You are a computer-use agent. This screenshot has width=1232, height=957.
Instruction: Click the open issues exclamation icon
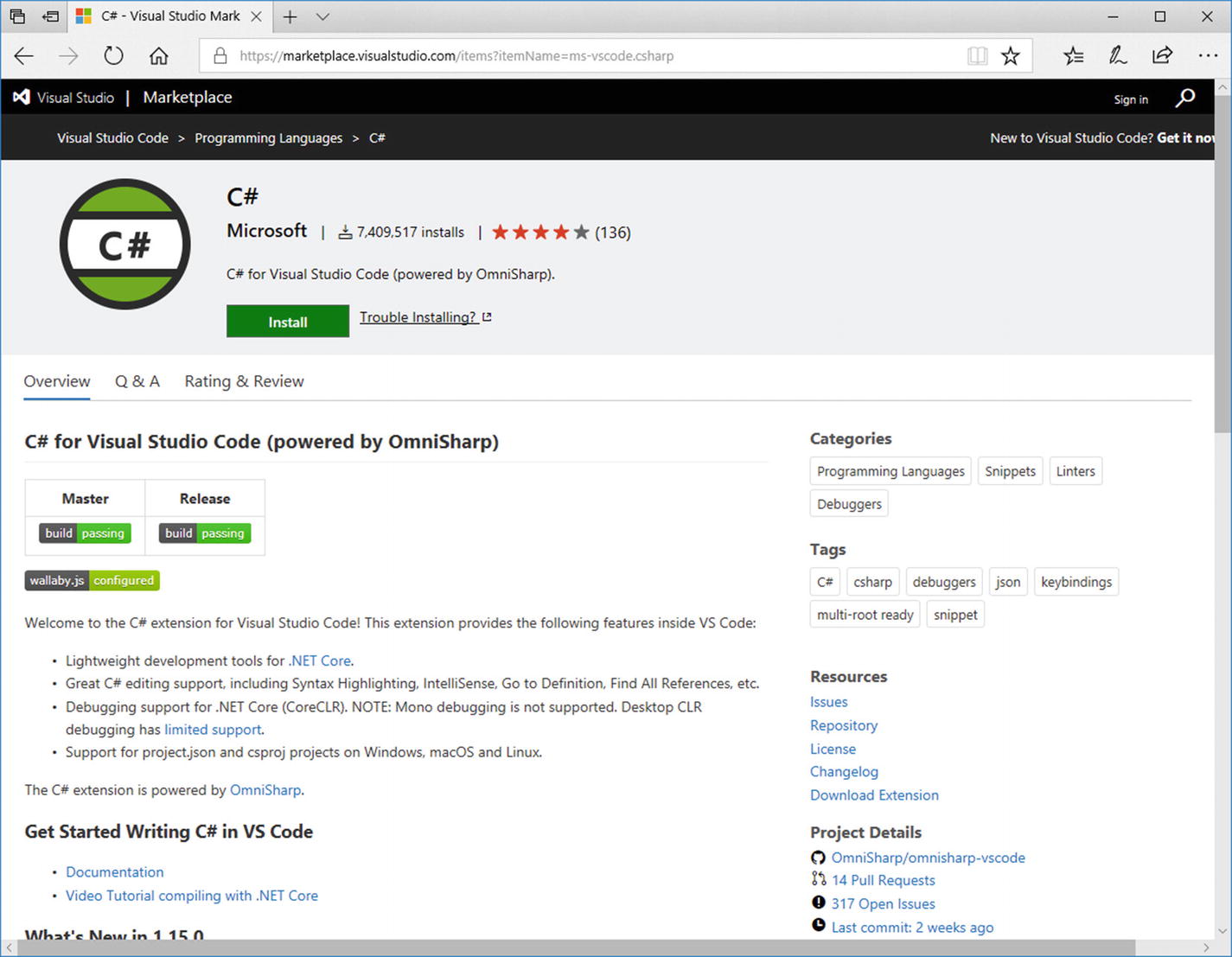tap(819, 903)
